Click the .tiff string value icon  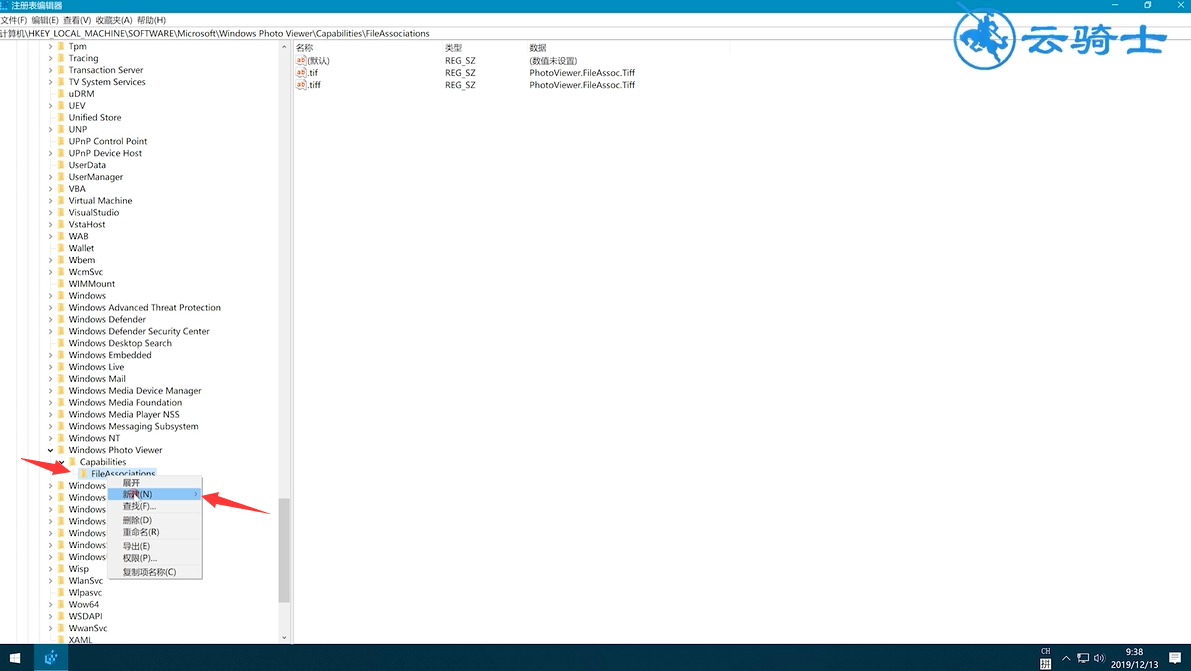301,85
